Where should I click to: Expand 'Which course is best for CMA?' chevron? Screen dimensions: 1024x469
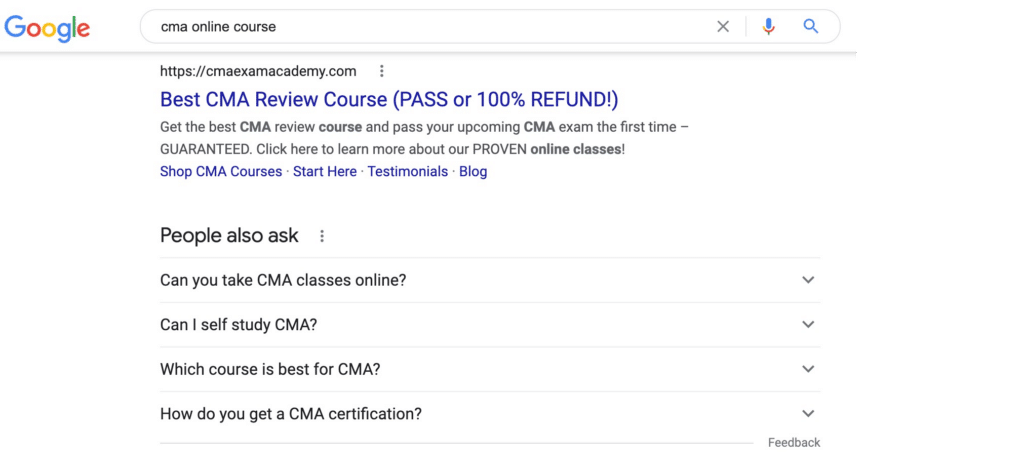808,369
